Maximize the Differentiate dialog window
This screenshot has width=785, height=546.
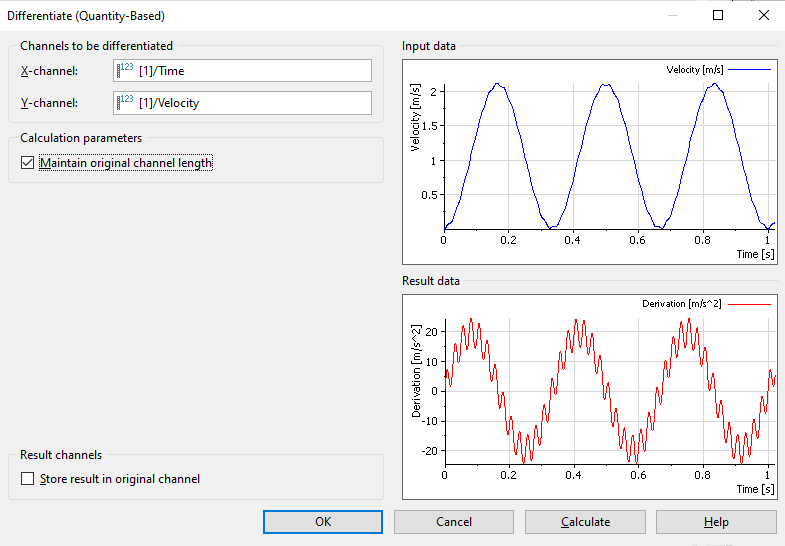718,15
